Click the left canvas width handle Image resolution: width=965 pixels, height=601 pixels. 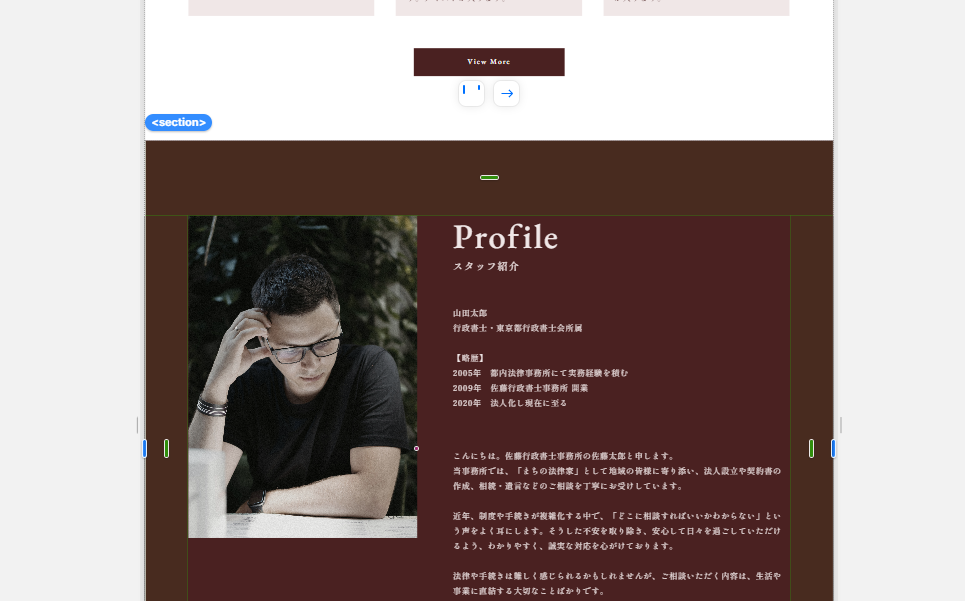tap(137, 425)
